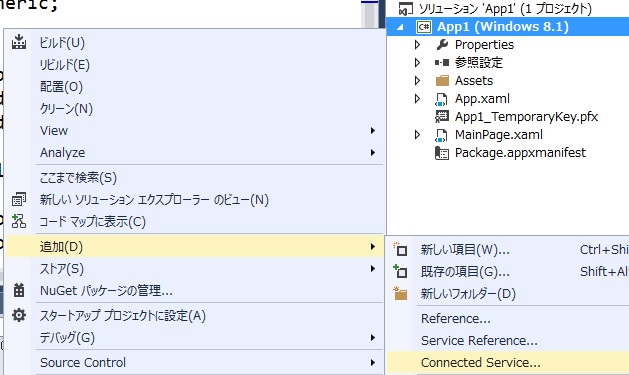Expand the MainPage.xaml node
Viewport: 629px width, 375px height.
tap(417, 135)
